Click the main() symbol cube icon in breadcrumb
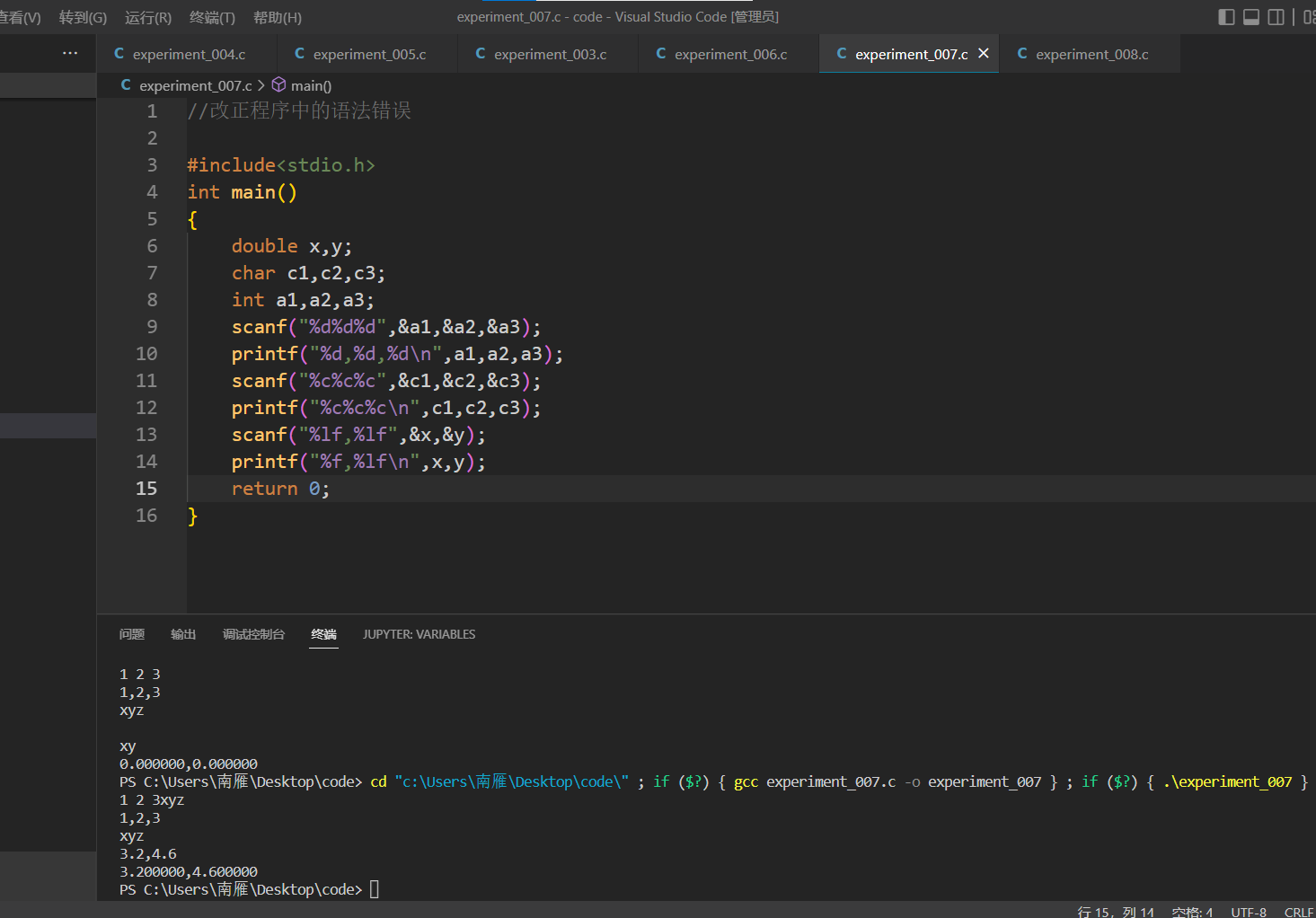The width and height of the screenshot is (1316, 918). coord(279,85)
